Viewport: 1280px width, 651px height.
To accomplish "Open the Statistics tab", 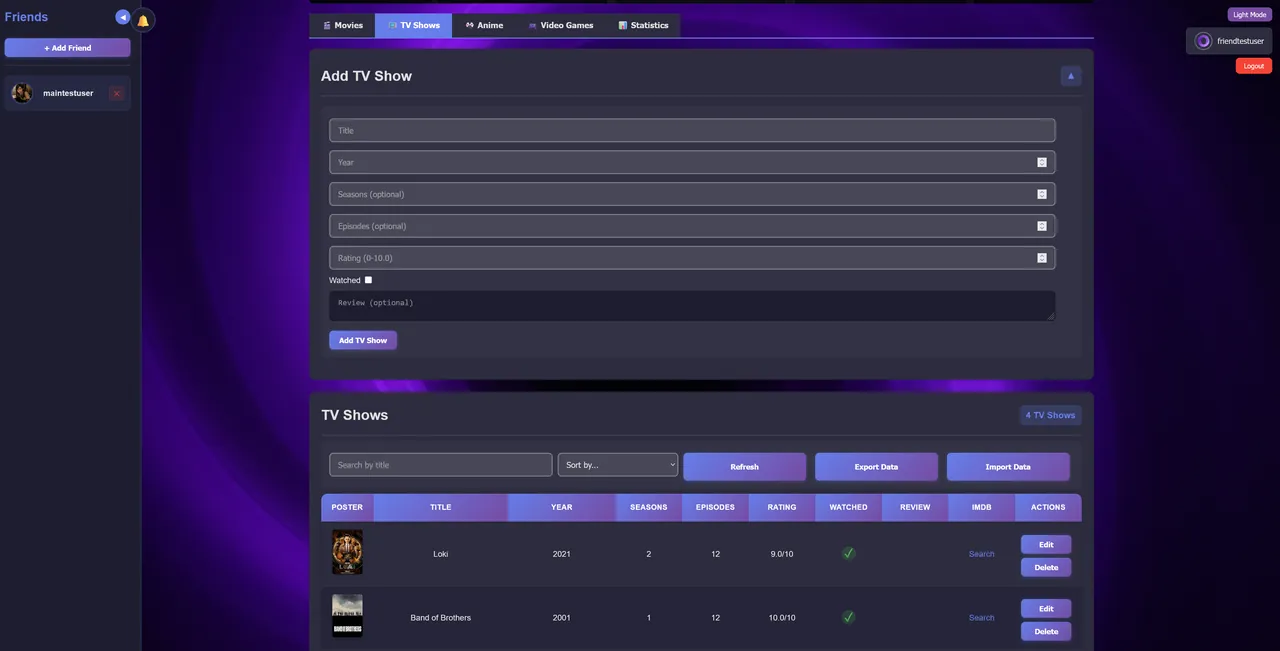I will click(x=643, y=25).
